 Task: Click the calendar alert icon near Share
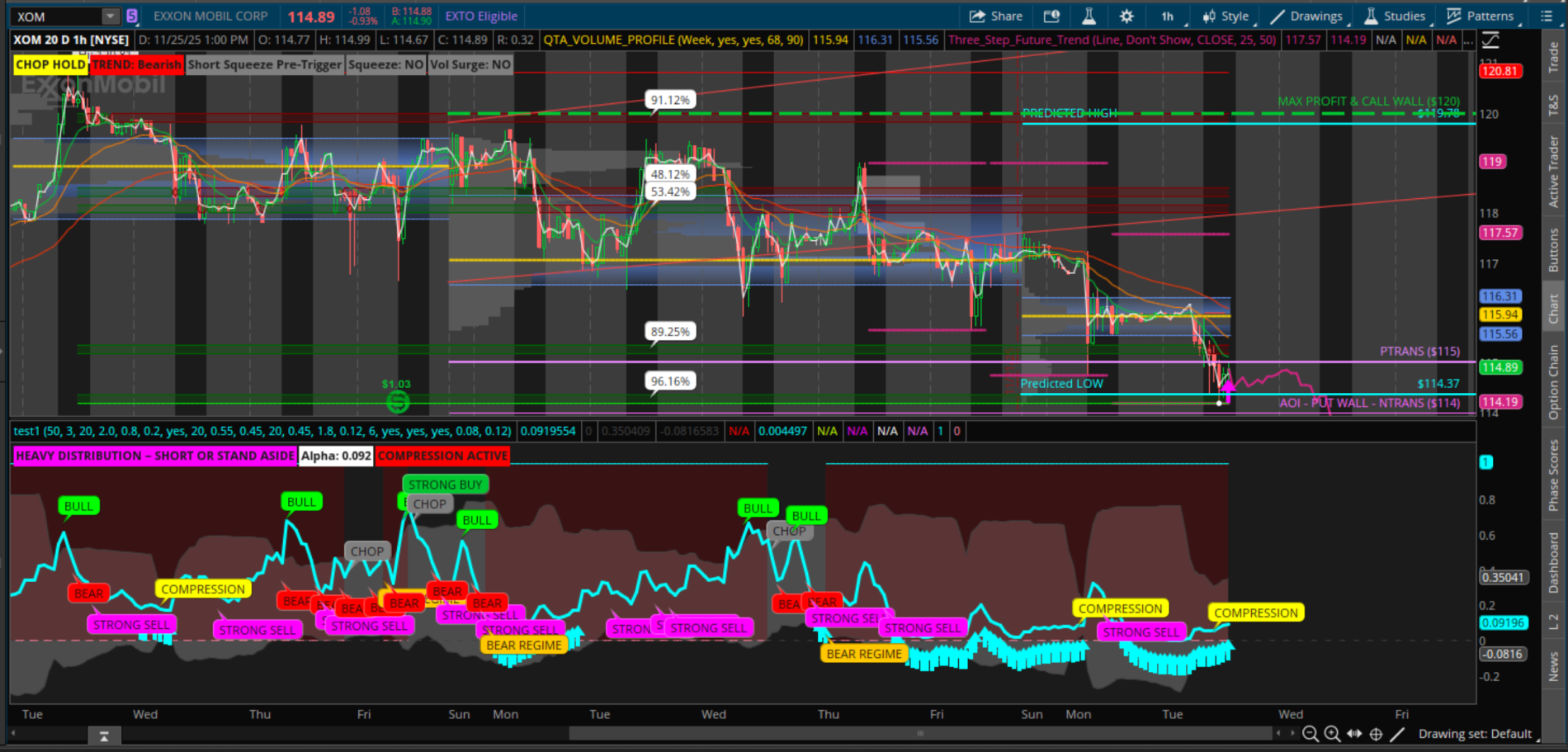tap(1051, 16)
